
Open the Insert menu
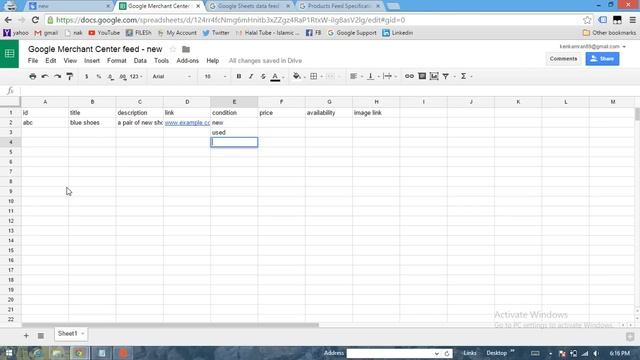click(x=92, y=61)
